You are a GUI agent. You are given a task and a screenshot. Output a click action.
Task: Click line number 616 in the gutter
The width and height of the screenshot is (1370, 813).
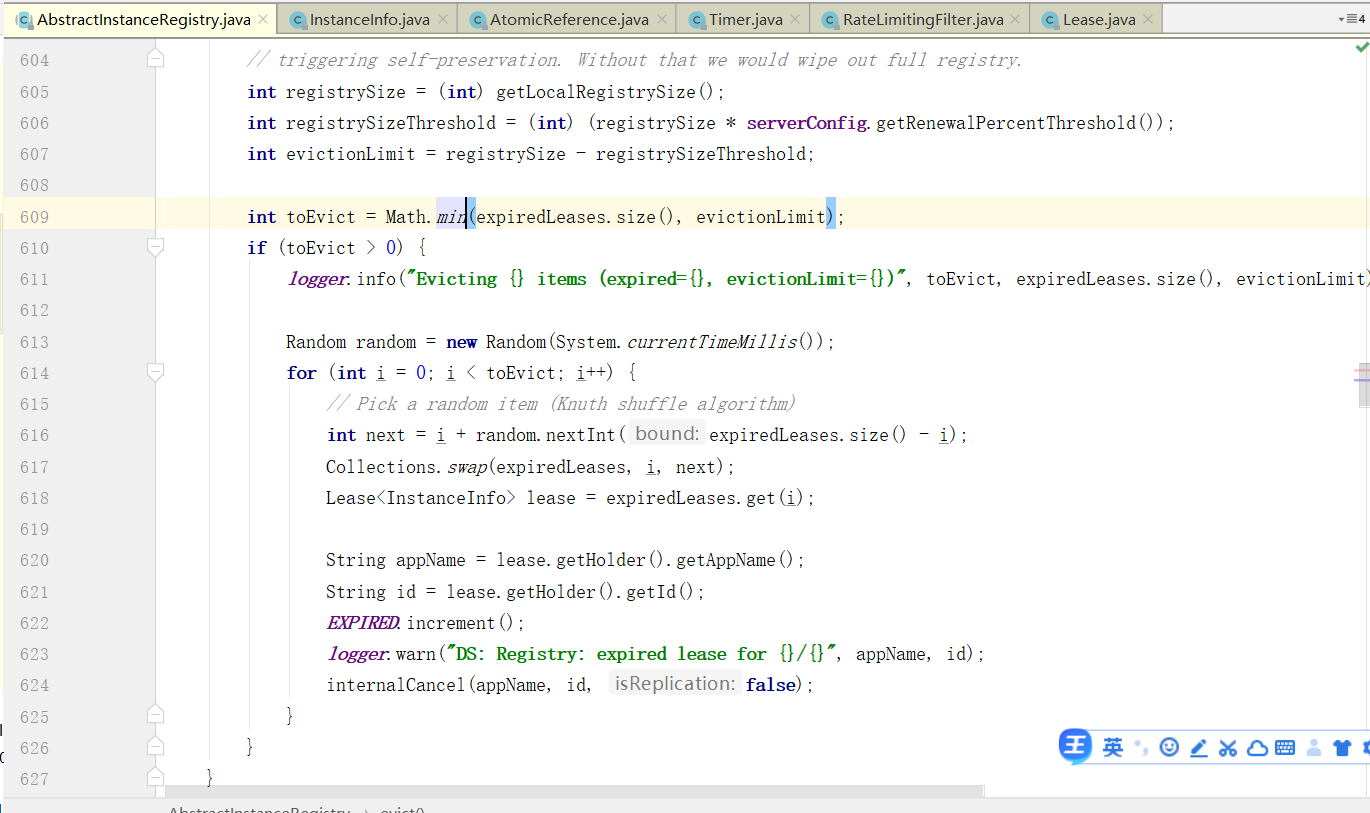click(x=34, y=435)
